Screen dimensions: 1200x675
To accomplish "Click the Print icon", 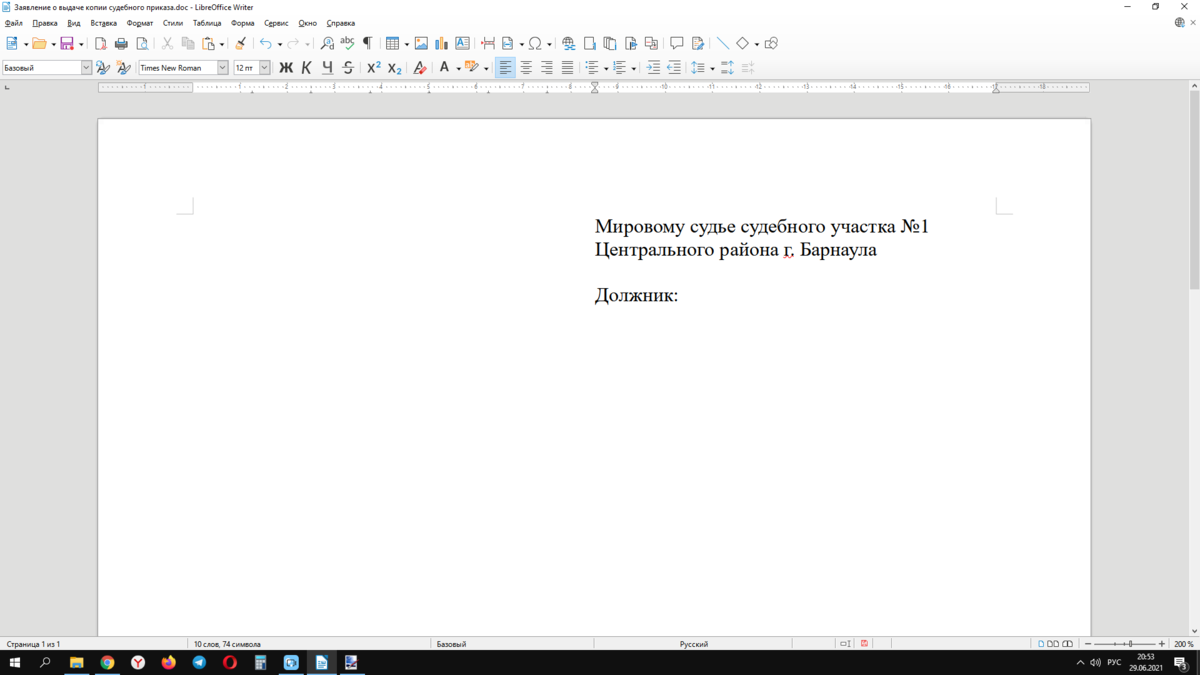I will coord(121,44).
